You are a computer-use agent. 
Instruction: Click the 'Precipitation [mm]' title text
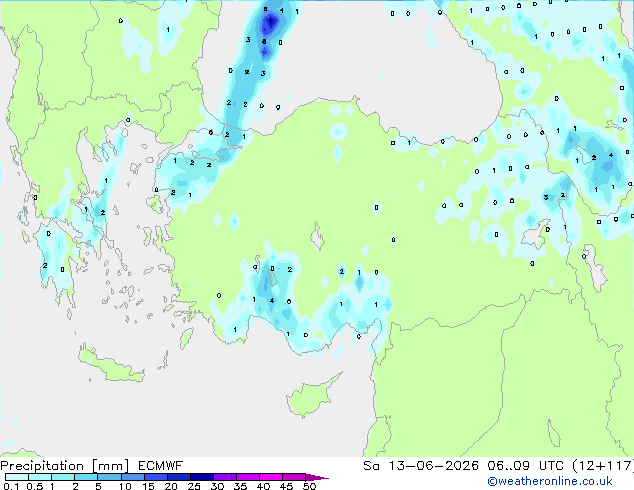pyautogui.click(x=65, y=466)
